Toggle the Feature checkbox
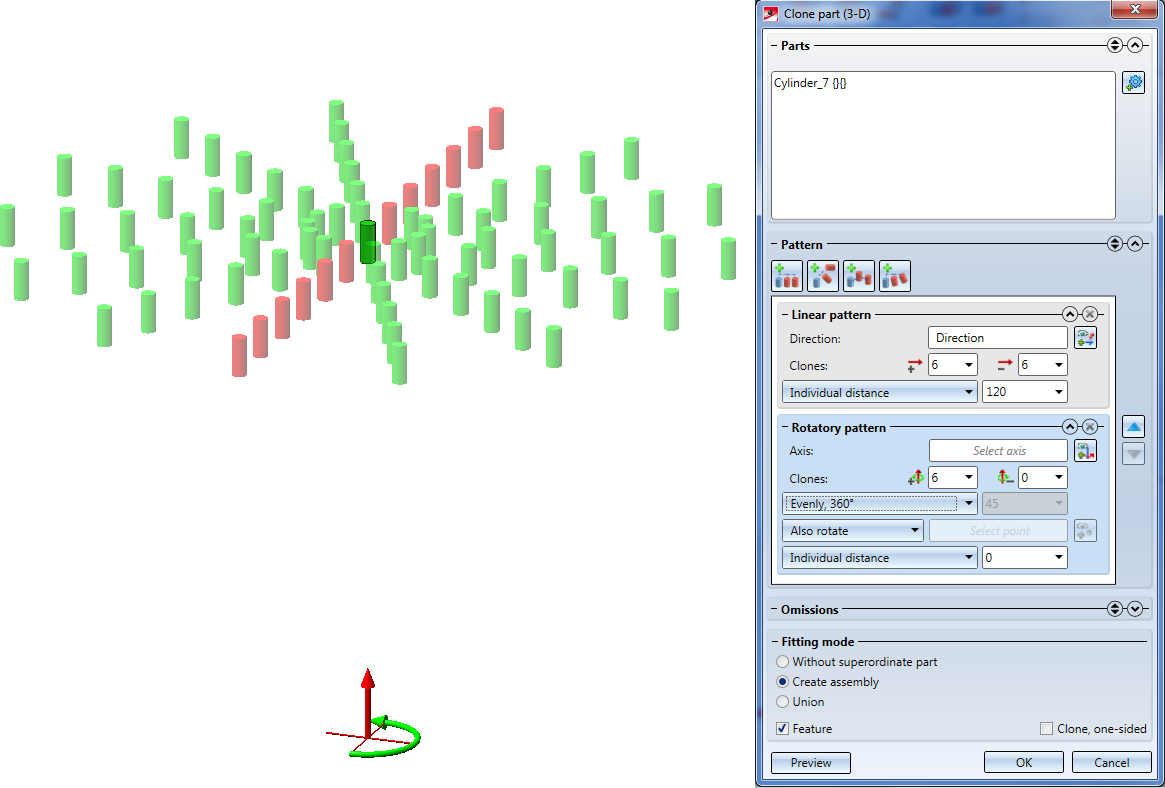This screenshot has height=788, width=1165. click(782, 729)
